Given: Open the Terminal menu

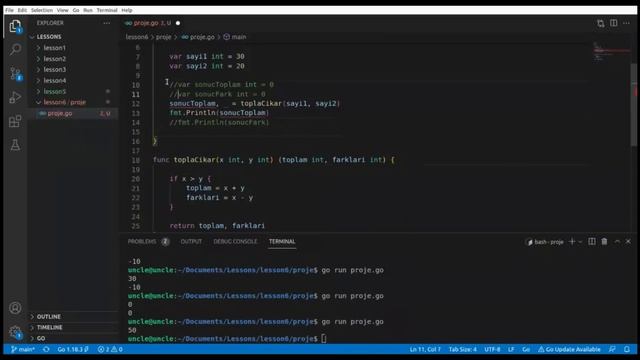Looking at the screenshot, I should (107, 10).
